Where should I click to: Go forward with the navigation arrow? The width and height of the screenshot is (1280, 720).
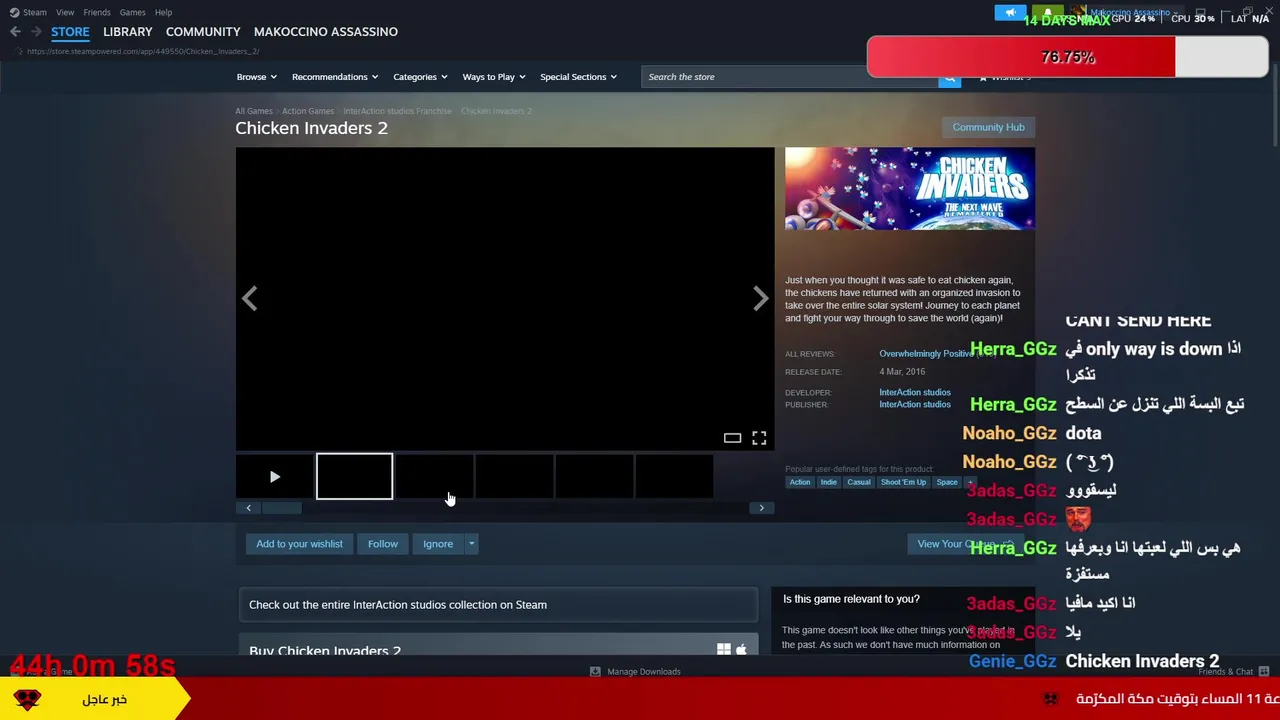[36, 32]
